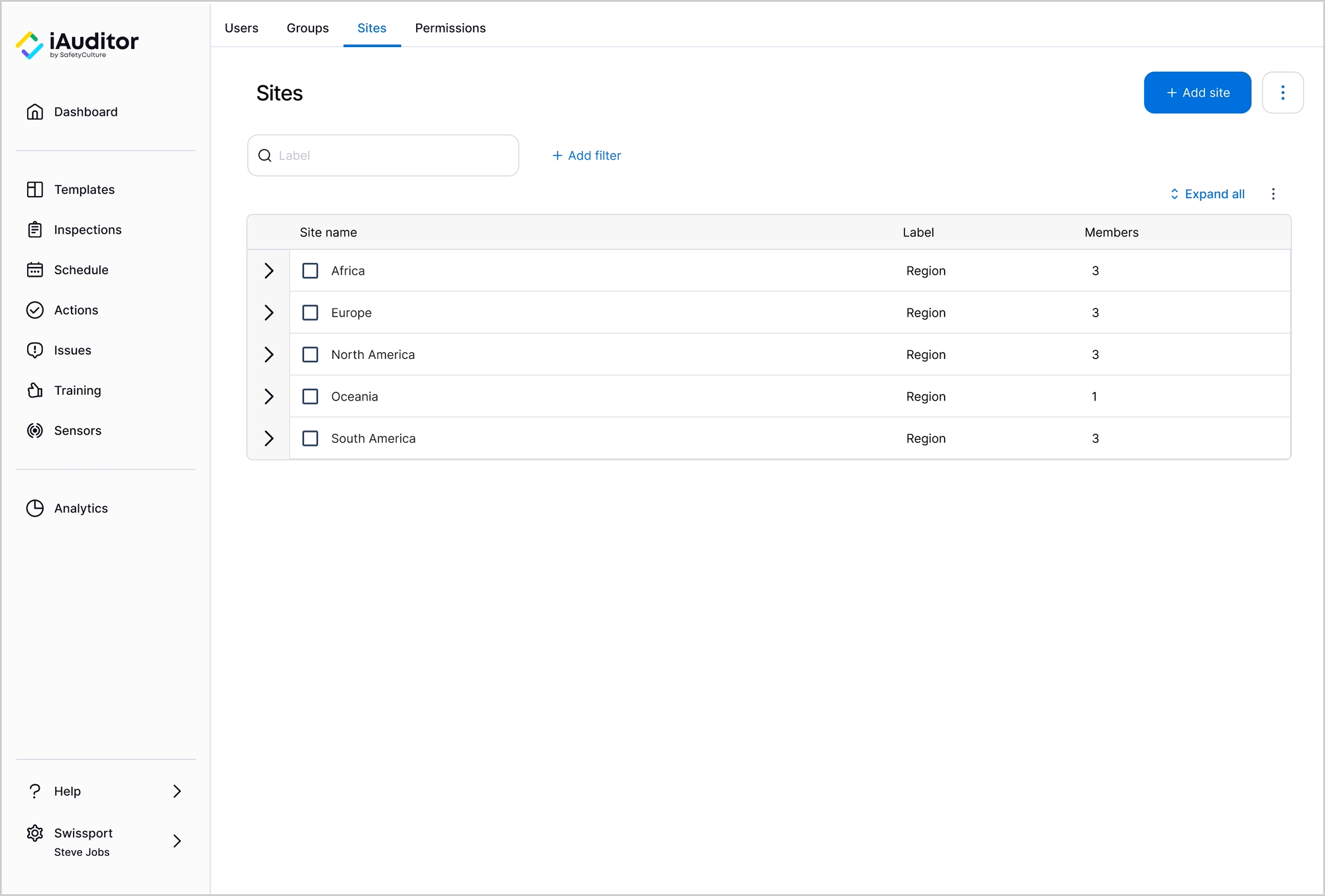Screen dimensions: 1325x896
Task: Switch to the Permissions tab
Action: 450,28
